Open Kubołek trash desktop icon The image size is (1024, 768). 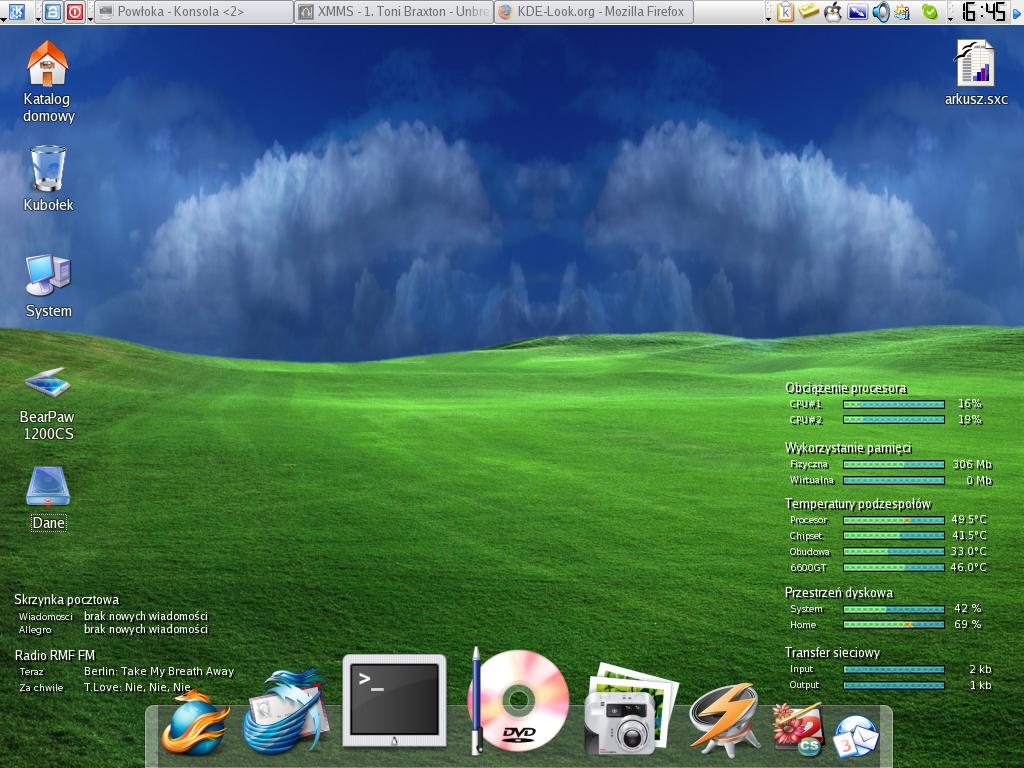tap(48, 178)
